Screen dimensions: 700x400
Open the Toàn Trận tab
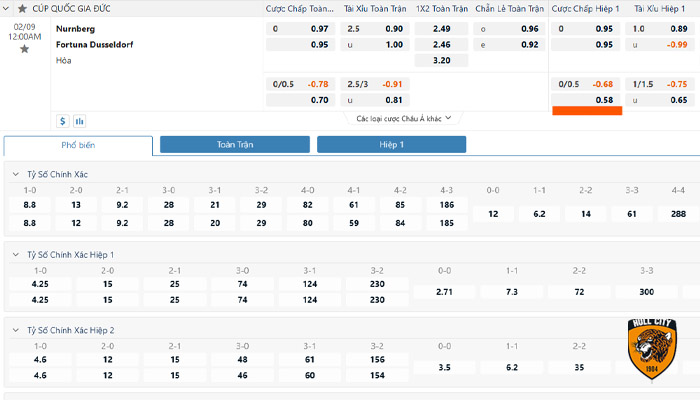coord(235,145)
